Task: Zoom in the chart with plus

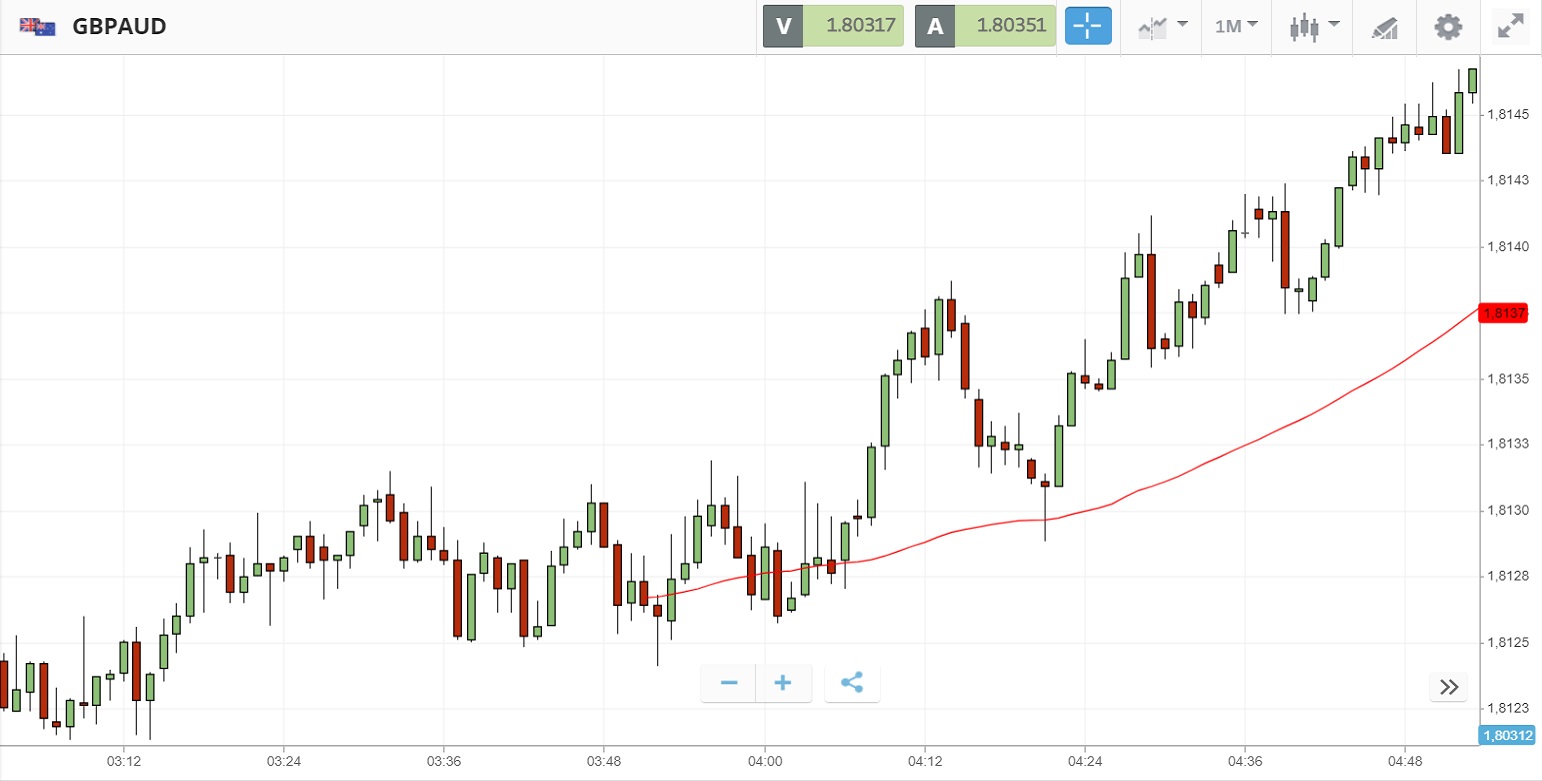Action: coord(783,683)
